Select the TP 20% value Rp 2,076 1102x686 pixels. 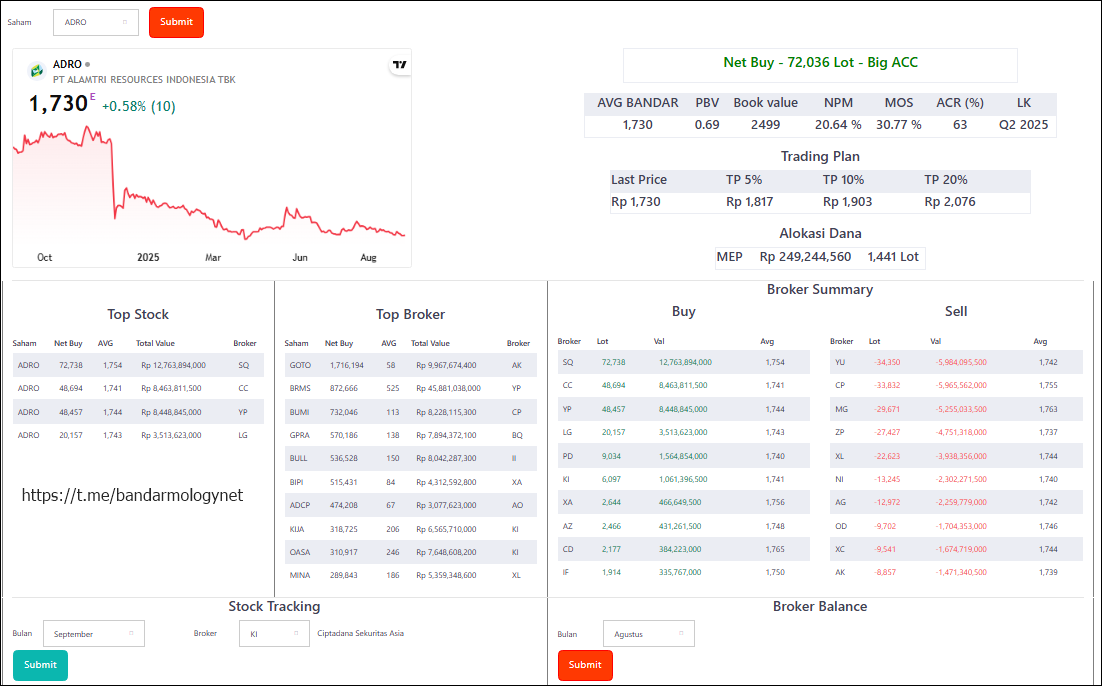pyautogui.click(x=949, y=202)
